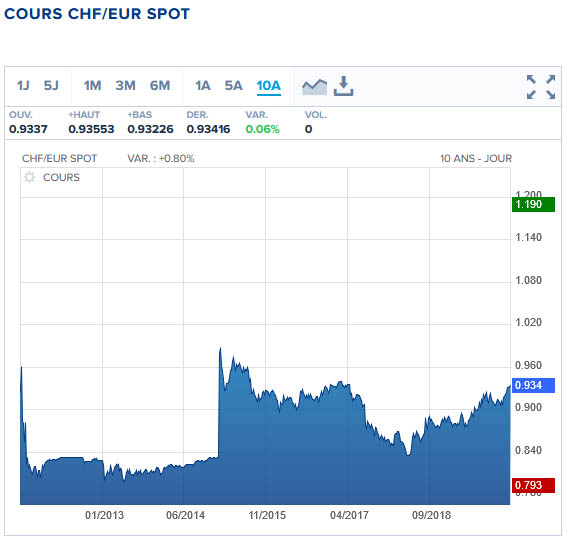This screenshot has width=568, height=540.
Task: Click the 10 ANS - JOUR label
Action: [476, 159]
